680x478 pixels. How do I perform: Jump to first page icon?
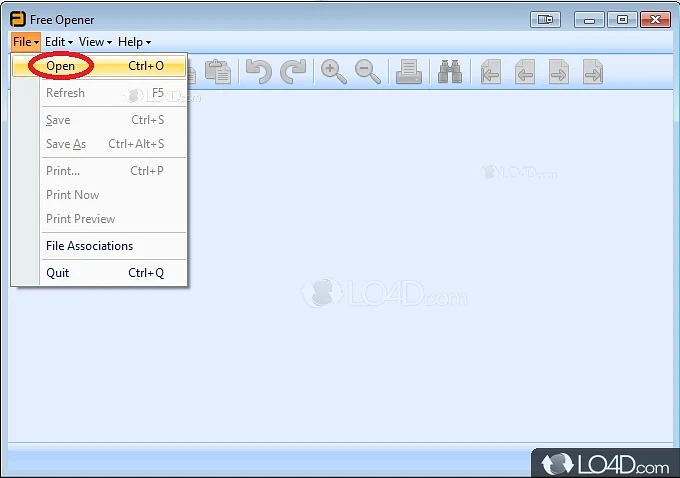pos(490,72)
